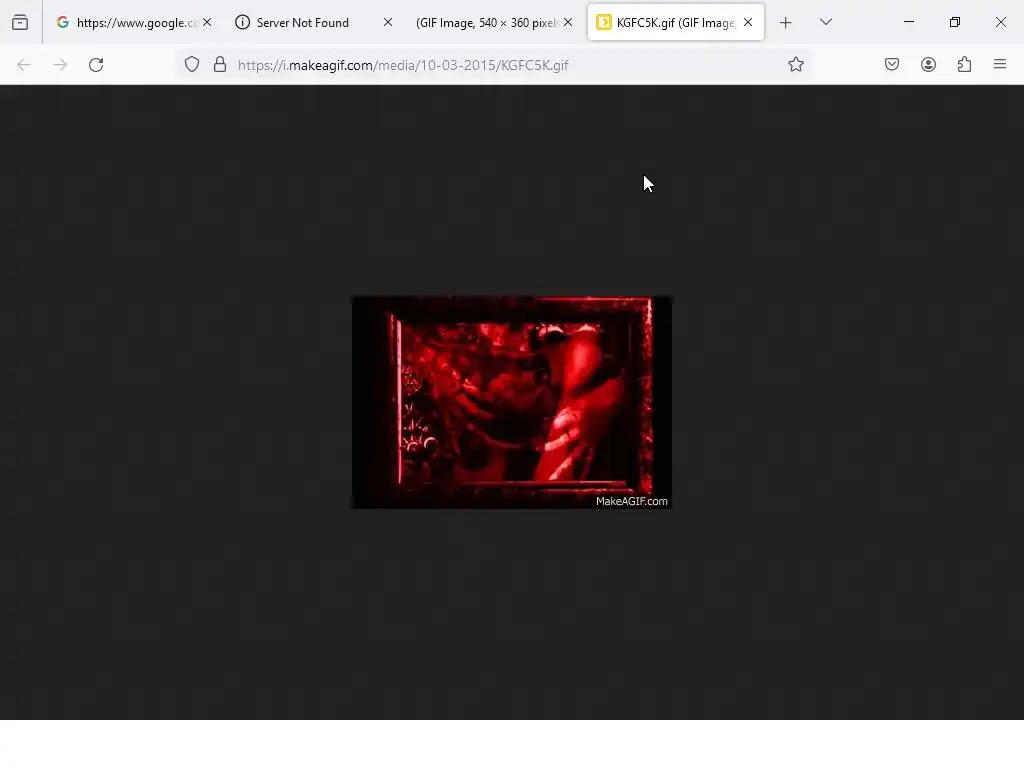The width and height of the screenshot is (1024, 768).
Task: Switch to the Google tab
Action: pyautogui.click(x=134, y=22)
